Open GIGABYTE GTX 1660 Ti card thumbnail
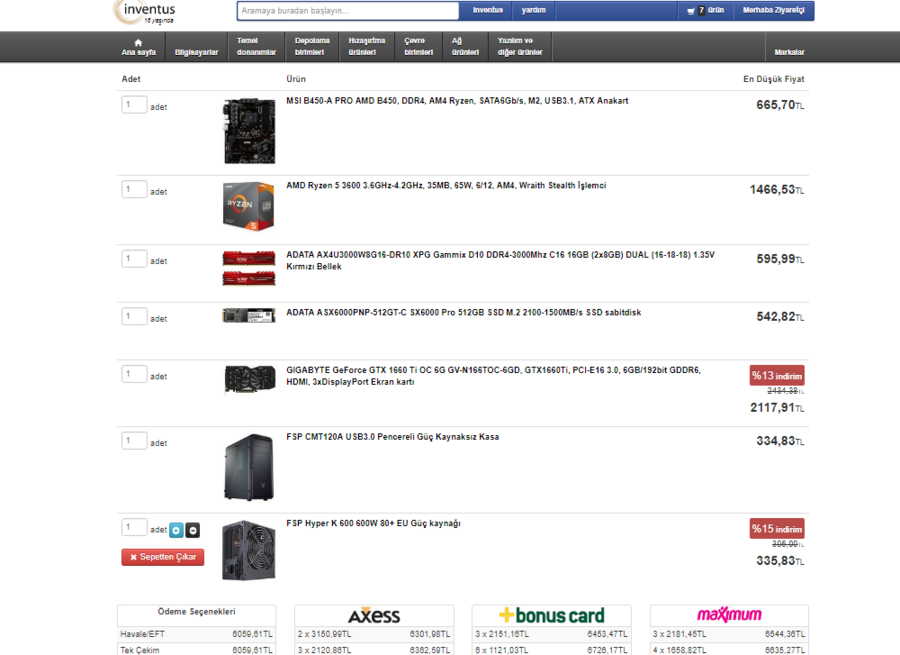This screenshot has width=900, height=655. 250,379
